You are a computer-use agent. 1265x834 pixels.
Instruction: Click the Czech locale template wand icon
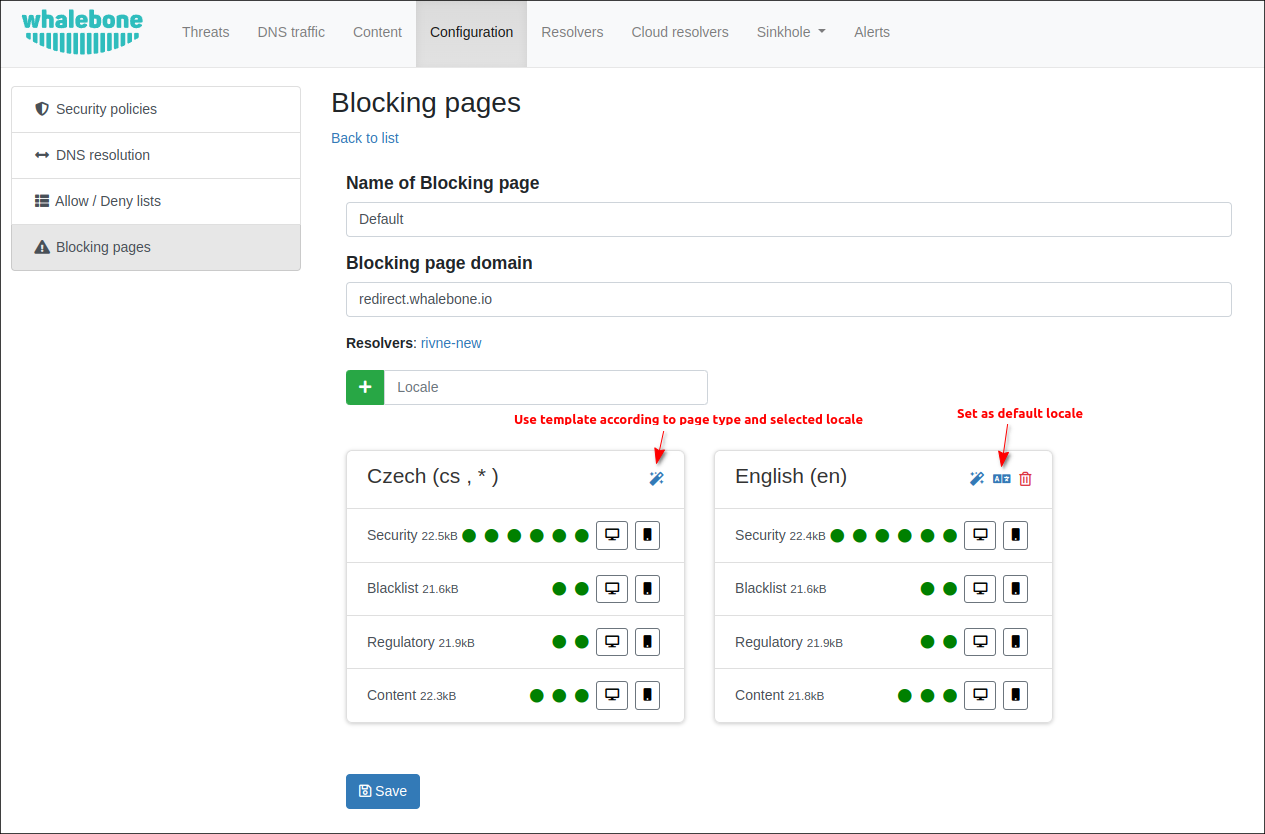click(656, 479)
